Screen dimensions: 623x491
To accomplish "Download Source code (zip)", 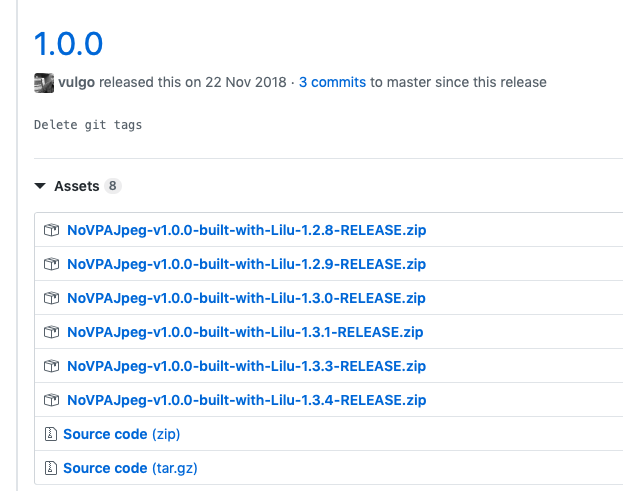I will coord(122,434).
